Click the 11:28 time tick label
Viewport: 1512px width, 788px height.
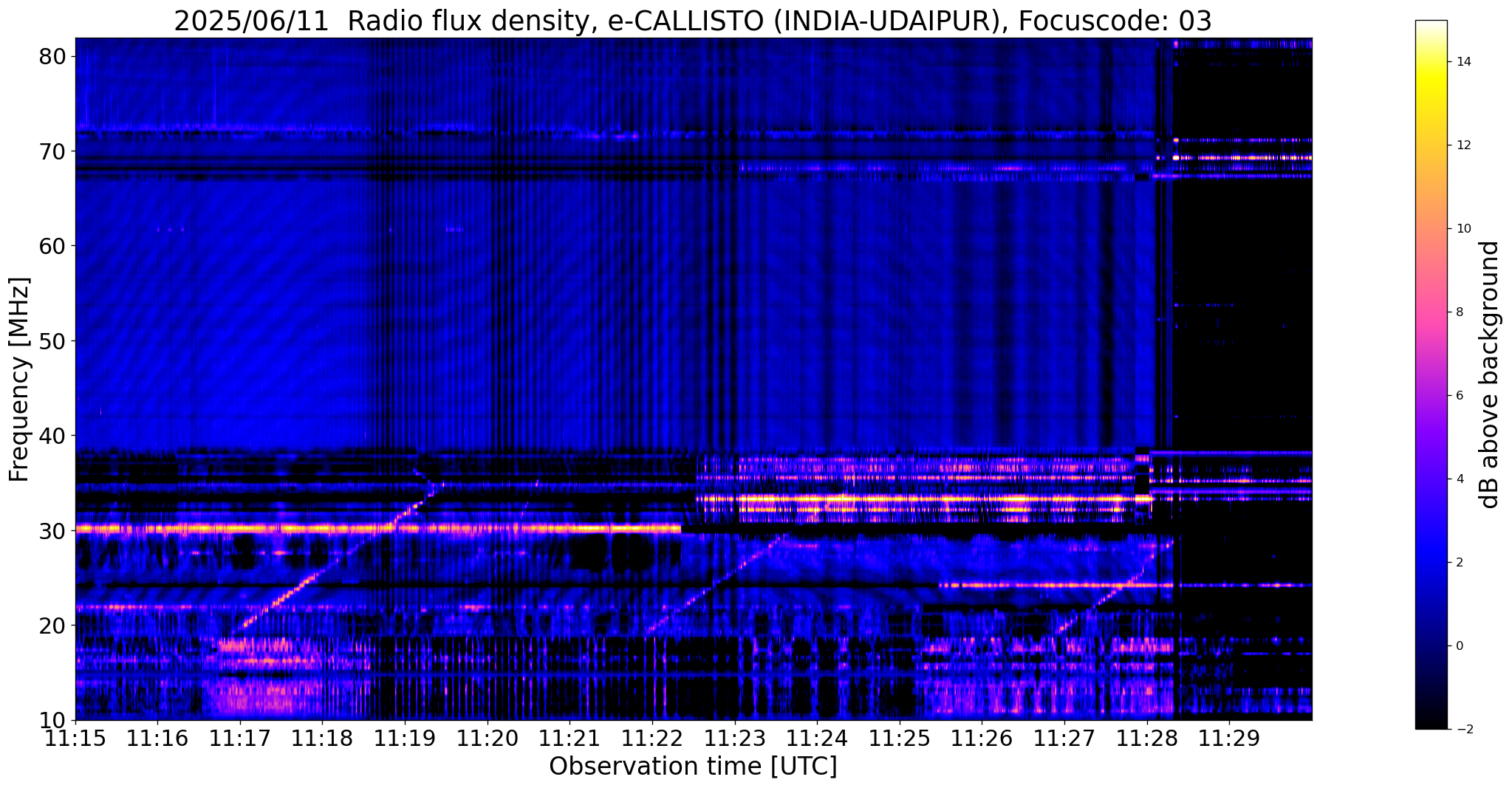1147,738
